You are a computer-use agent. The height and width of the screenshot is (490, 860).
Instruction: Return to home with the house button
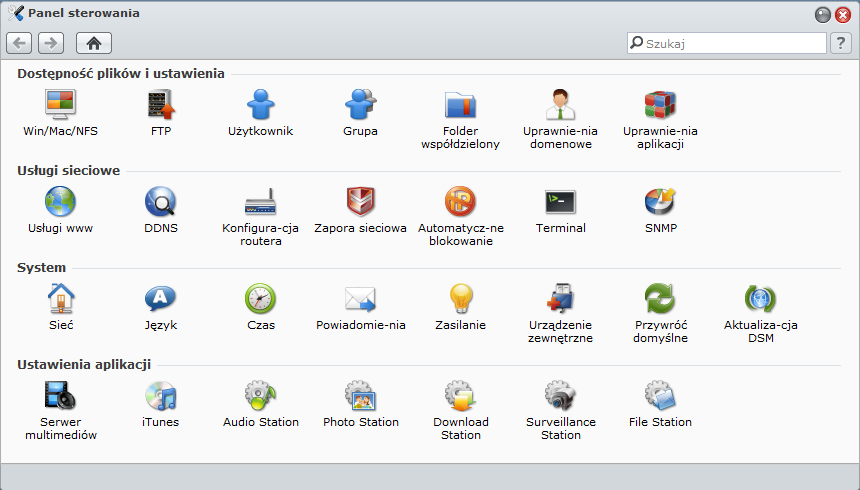[94, 43]
